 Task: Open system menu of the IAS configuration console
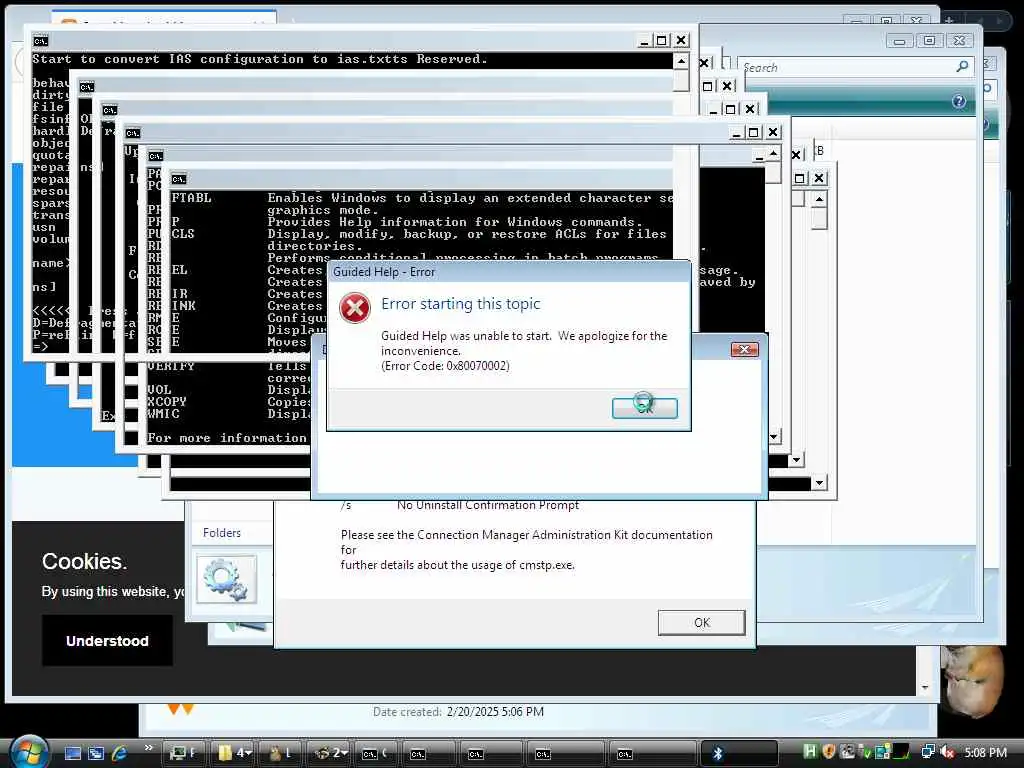pos(40,41)
